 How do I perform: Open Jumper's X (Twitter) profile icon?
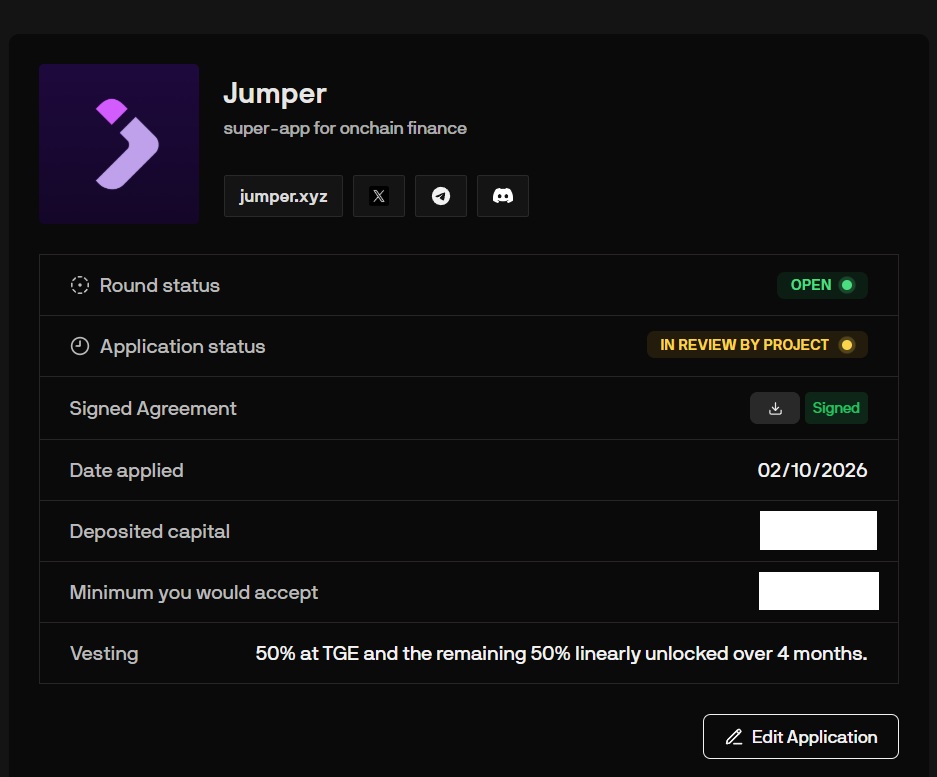pyautogui.click(x=379, y=196)
